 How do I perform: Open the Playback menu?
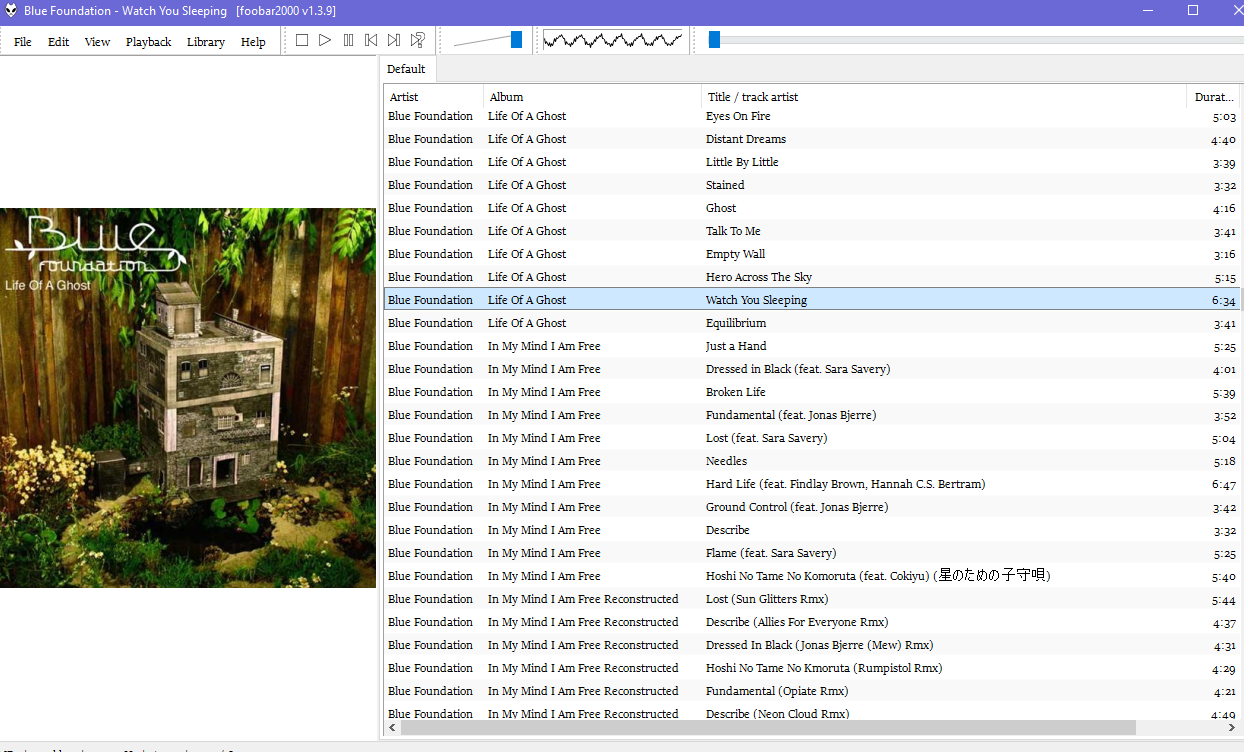coord(149,42)
